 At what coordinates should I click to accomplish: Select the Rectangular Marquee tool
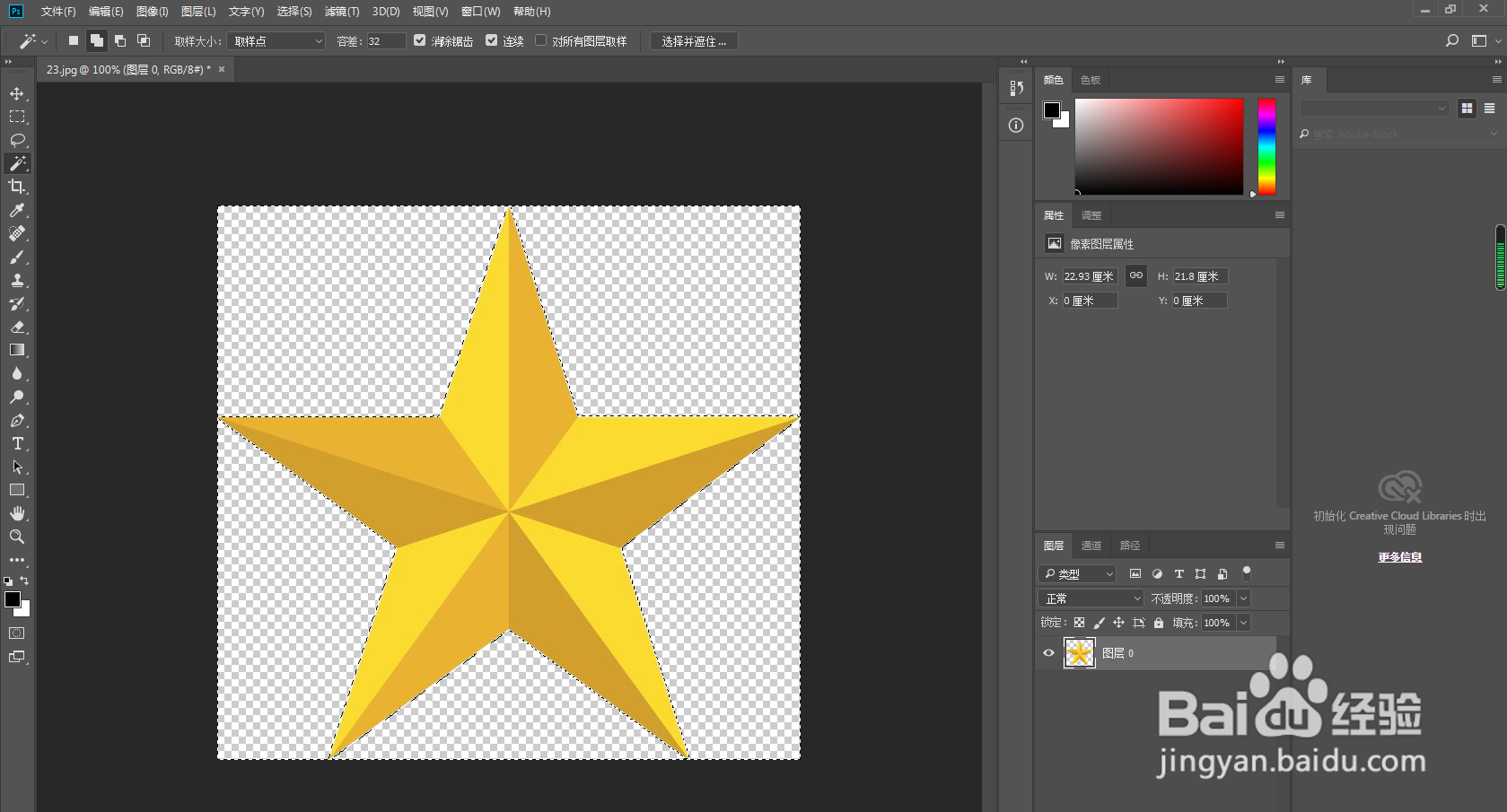(x=17, y=117)
